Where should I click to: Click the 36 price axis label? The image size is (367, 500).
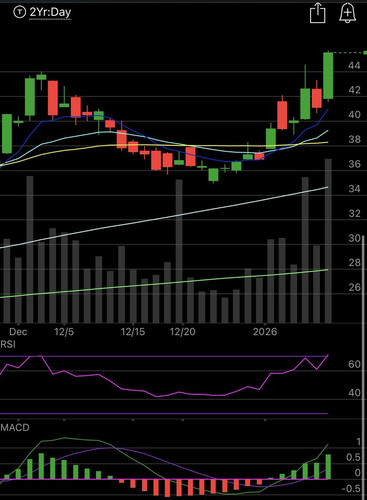click(x=354, y=164)
